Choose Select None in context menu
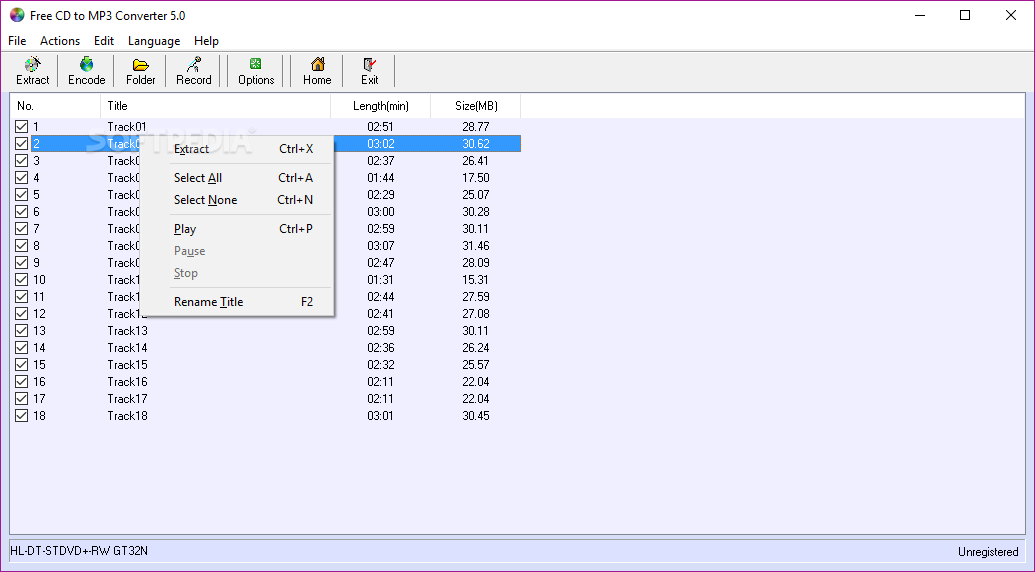1035x572 pixels. tap(238, 200)
